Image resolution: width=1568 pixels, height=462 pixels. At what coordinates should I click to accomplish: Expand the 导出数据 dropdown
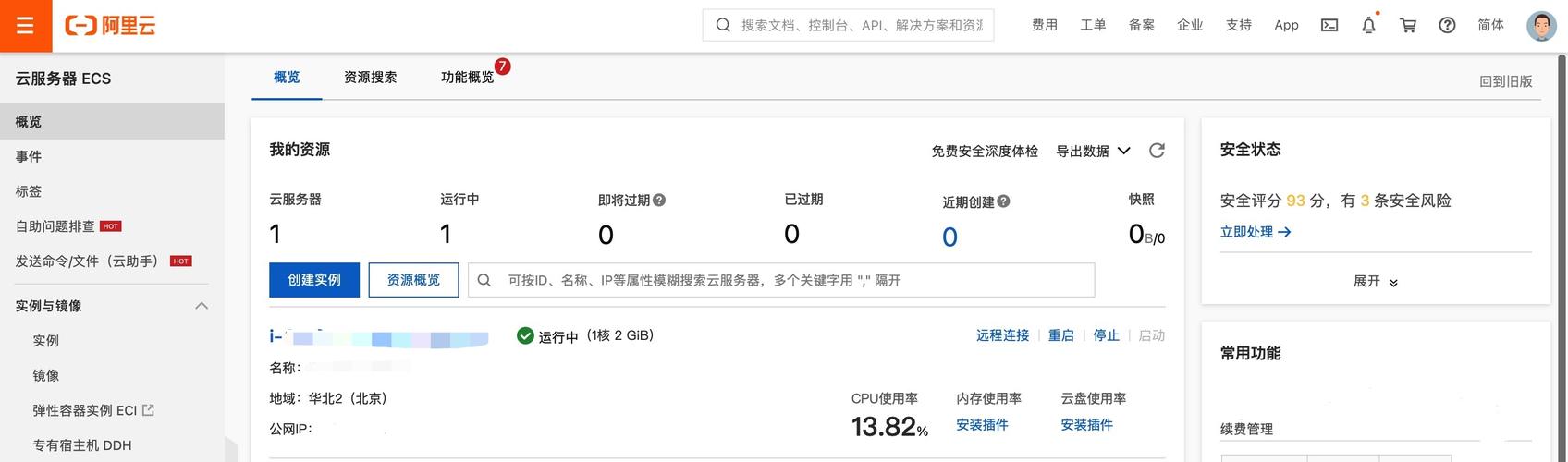(x=1094, y=151)
